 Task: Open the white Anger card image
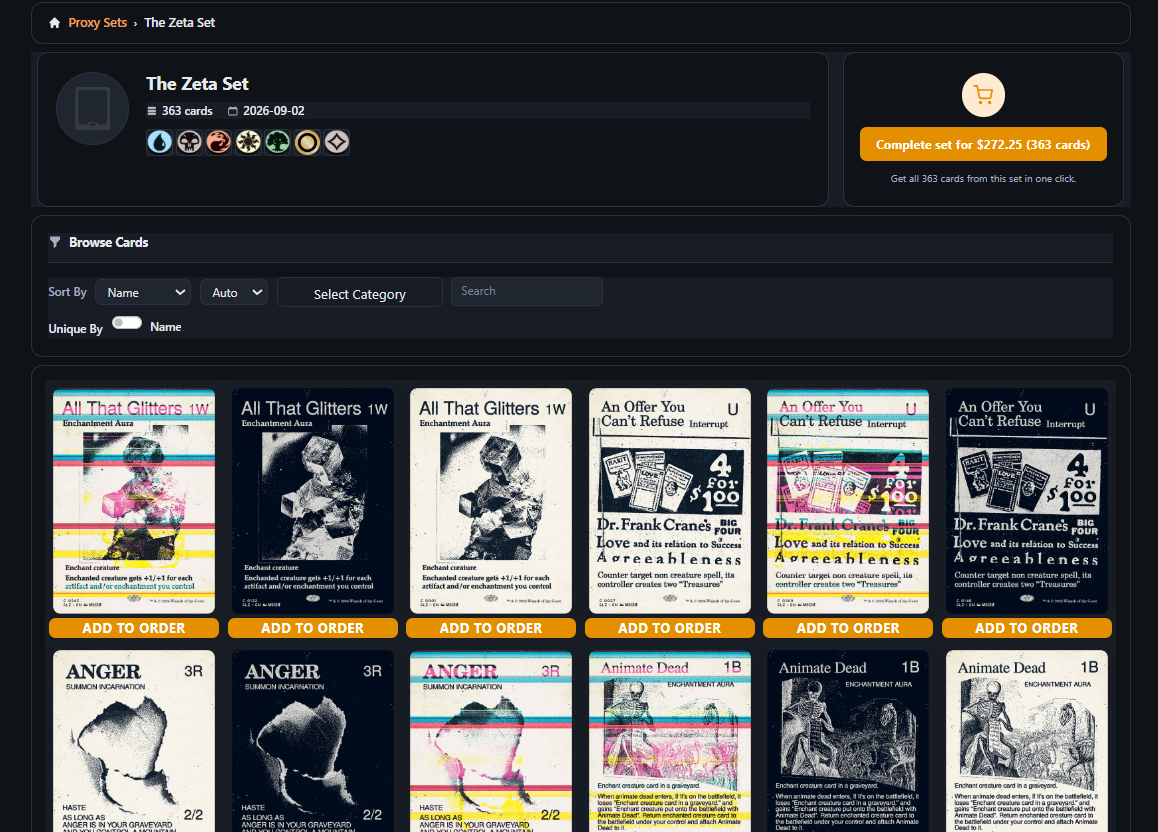[134, 741]
